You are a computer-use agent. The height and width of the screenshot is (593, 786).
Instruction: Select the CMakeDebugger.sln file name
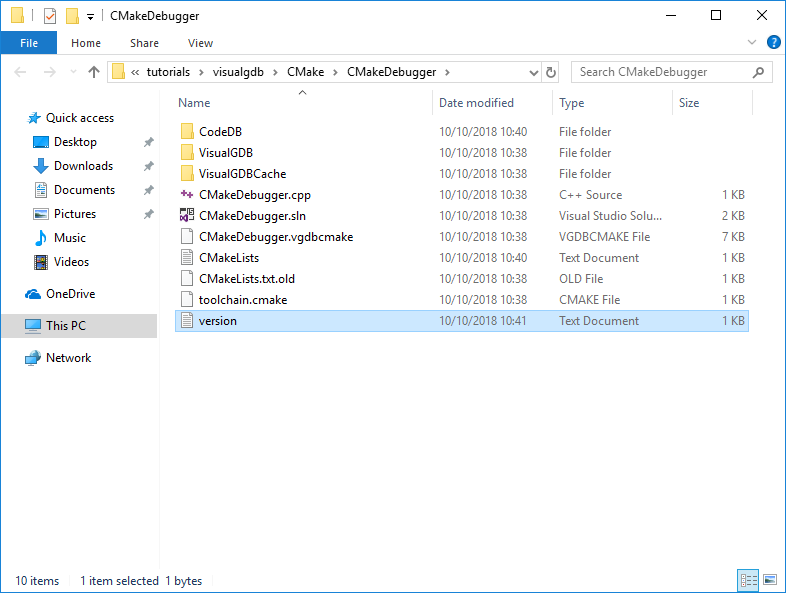[252, 216]
